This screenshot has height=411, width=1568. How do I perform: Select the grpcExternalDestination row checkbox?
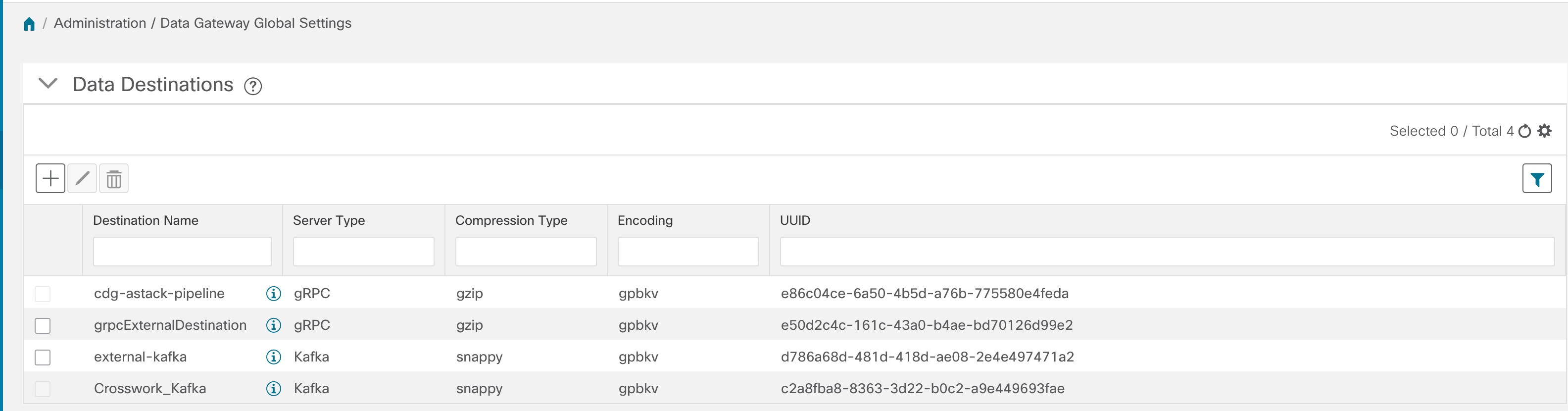pyautogui.click(x=43, y=326)
